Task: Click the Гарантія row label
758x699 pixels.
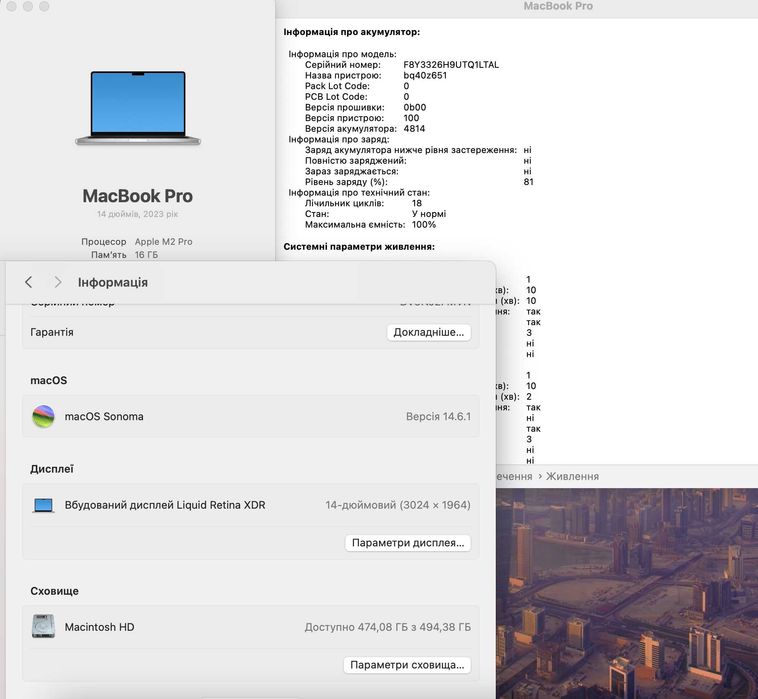Action: click(x=52, y=332)
